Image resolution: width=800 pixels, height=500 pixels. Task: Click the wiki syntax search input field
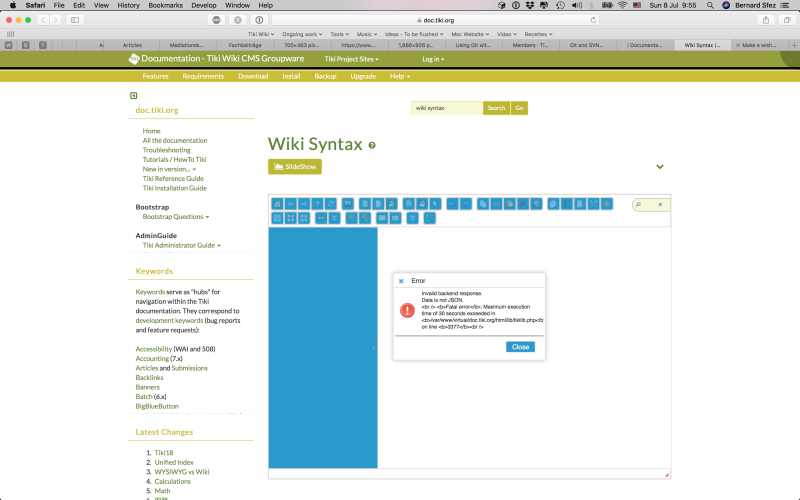coord(447,108)
